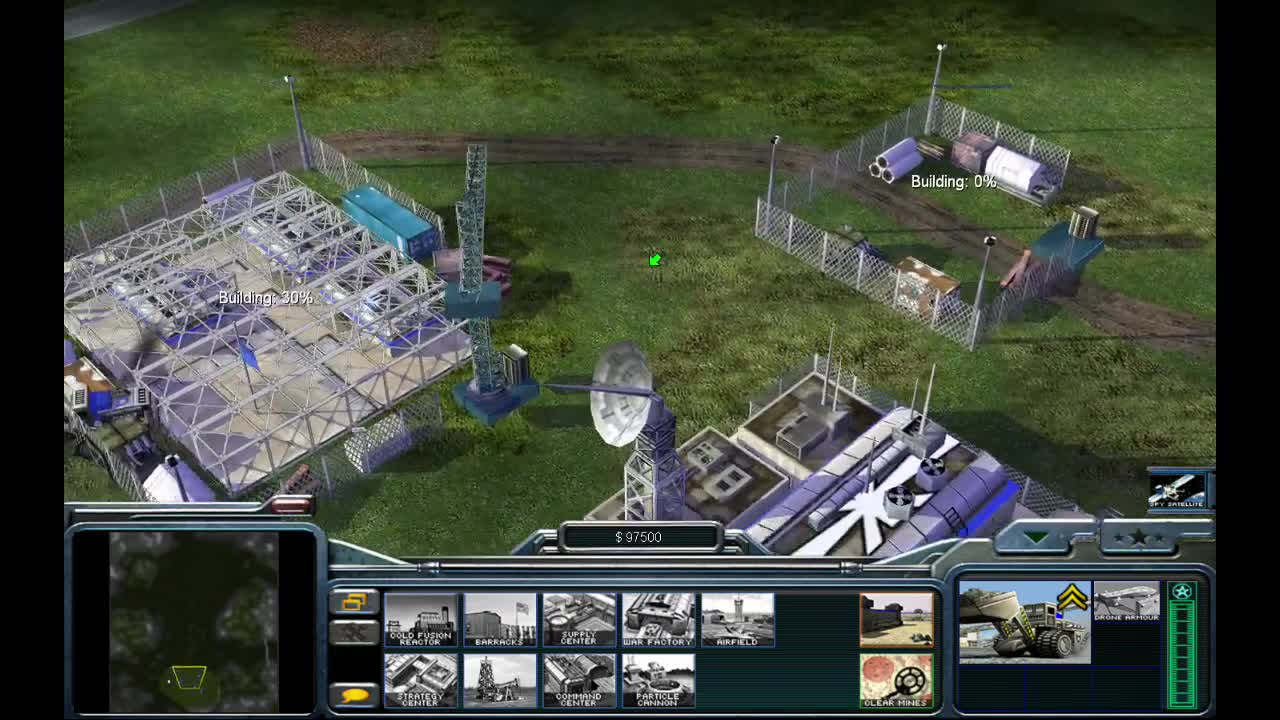Select the Particle Cannon superweapon icon
The width and height of the screenshot is (1280, 720).
click(x=658, y=681)
